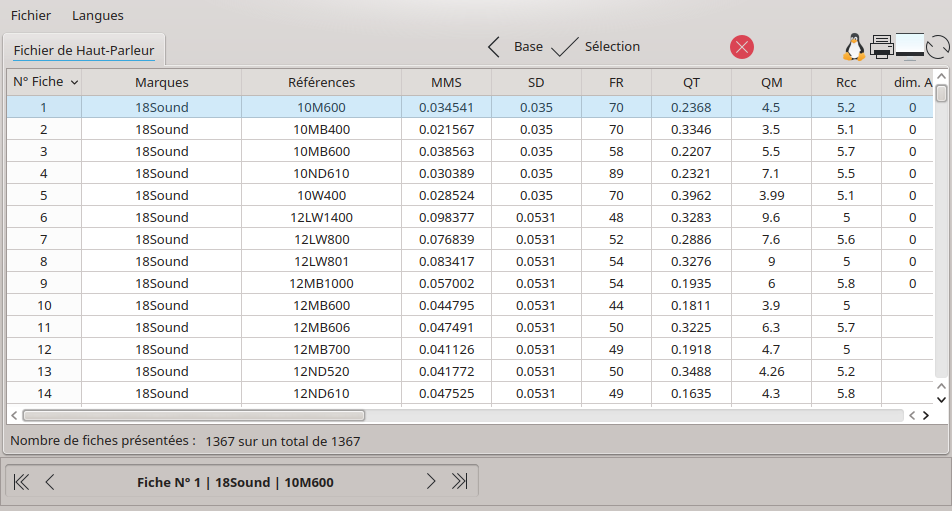Select reference cell 12LW800
The image size is (952, 511).
click(321, 239)
